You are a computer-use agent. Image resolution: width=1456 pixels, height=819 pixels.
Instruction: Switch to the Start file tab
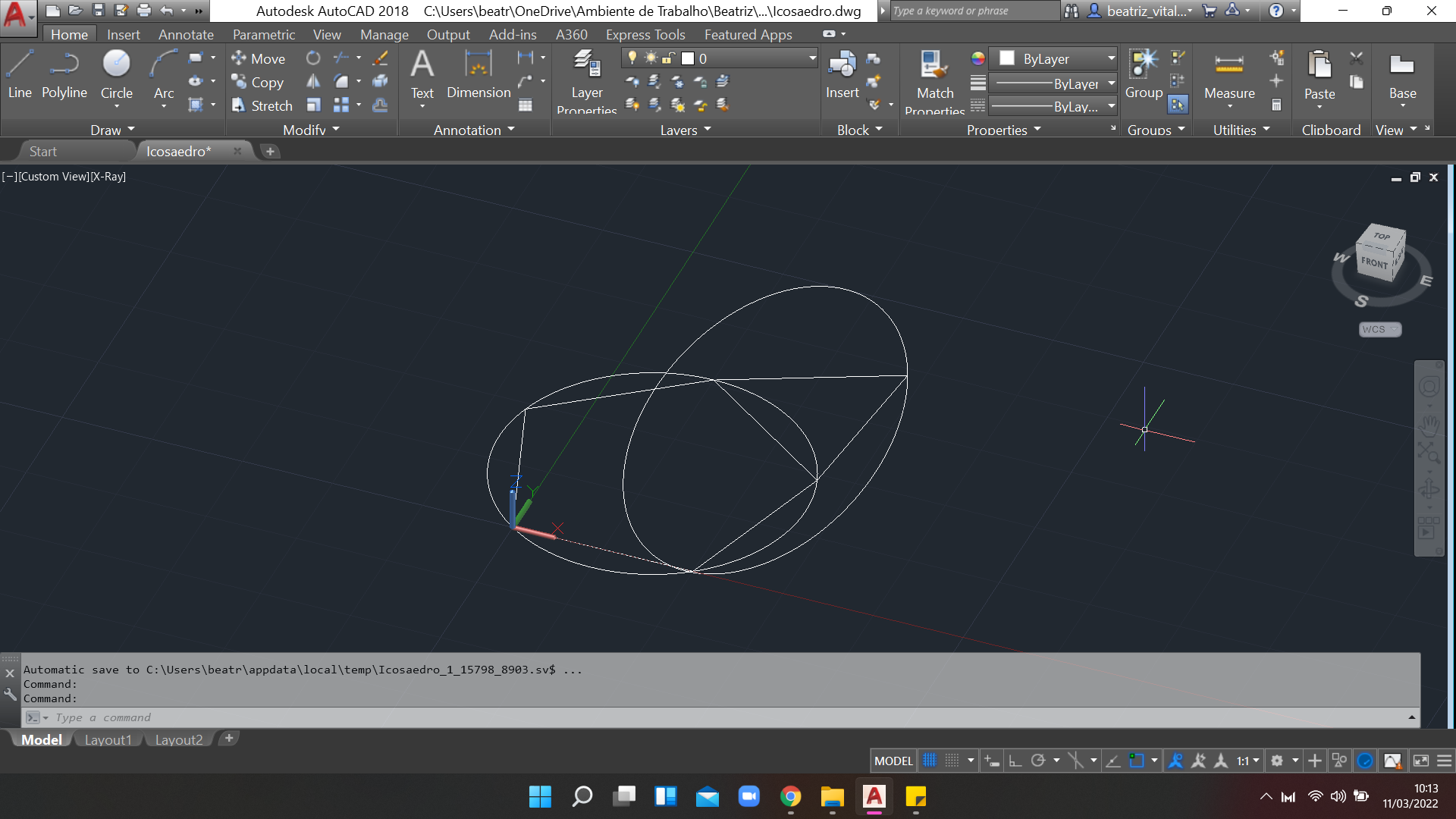pyautogui.click(x=43, y=151)
